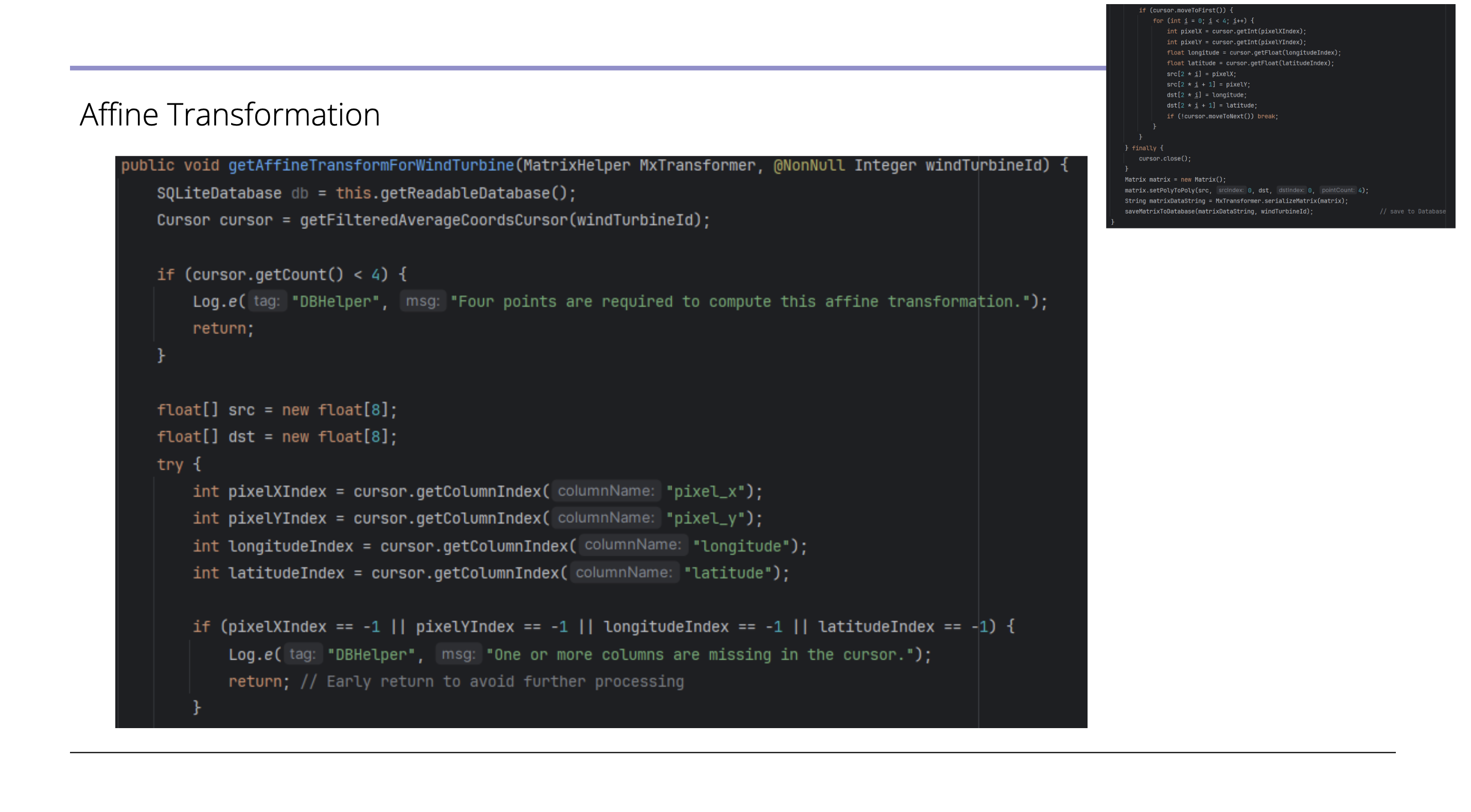Click the "try {" keyword line
1471x812 pixels.
[x=179, y=464]
